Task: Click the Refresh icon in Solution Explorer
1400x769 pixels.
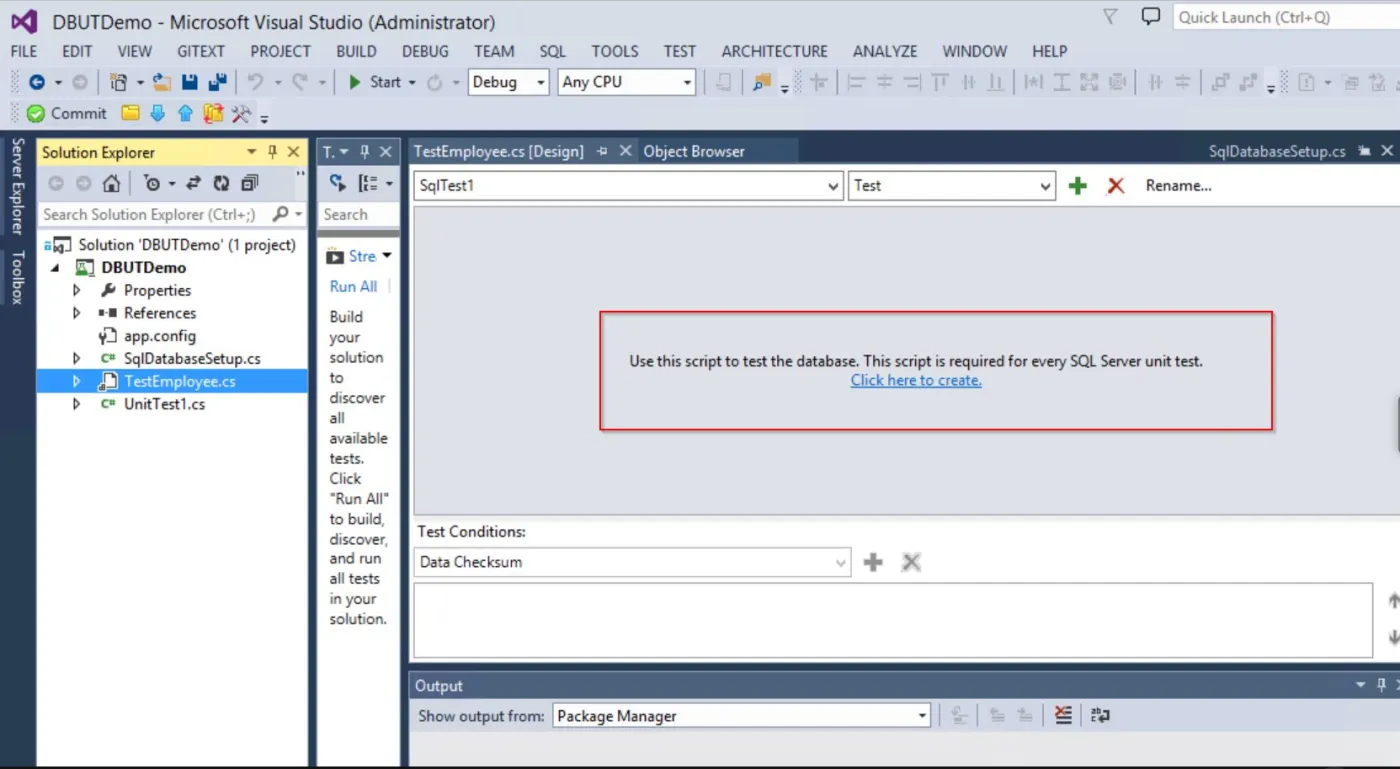Action: [221, 184]
